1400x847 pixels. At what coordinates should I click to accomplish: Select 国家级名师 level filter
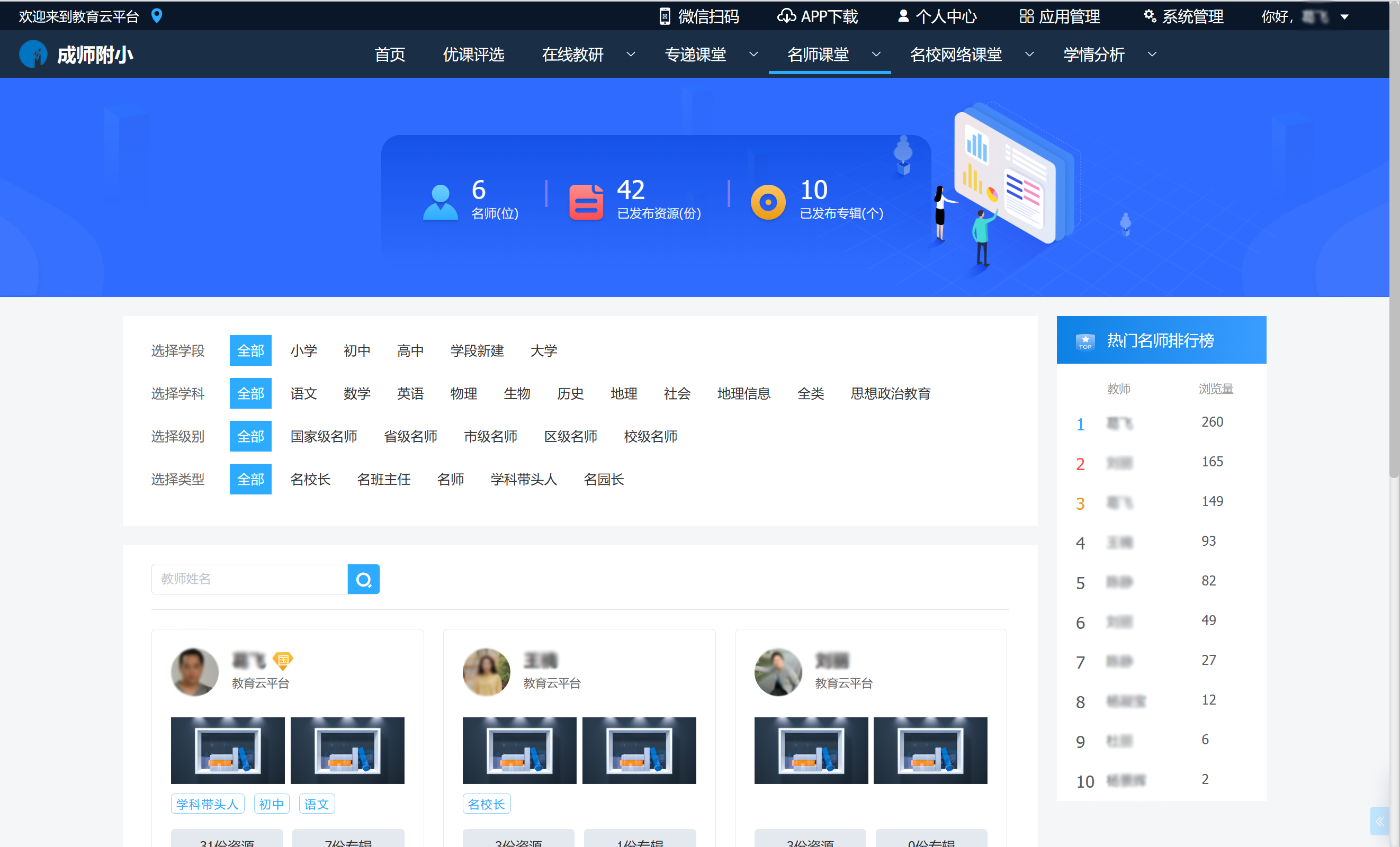[324, 436]
